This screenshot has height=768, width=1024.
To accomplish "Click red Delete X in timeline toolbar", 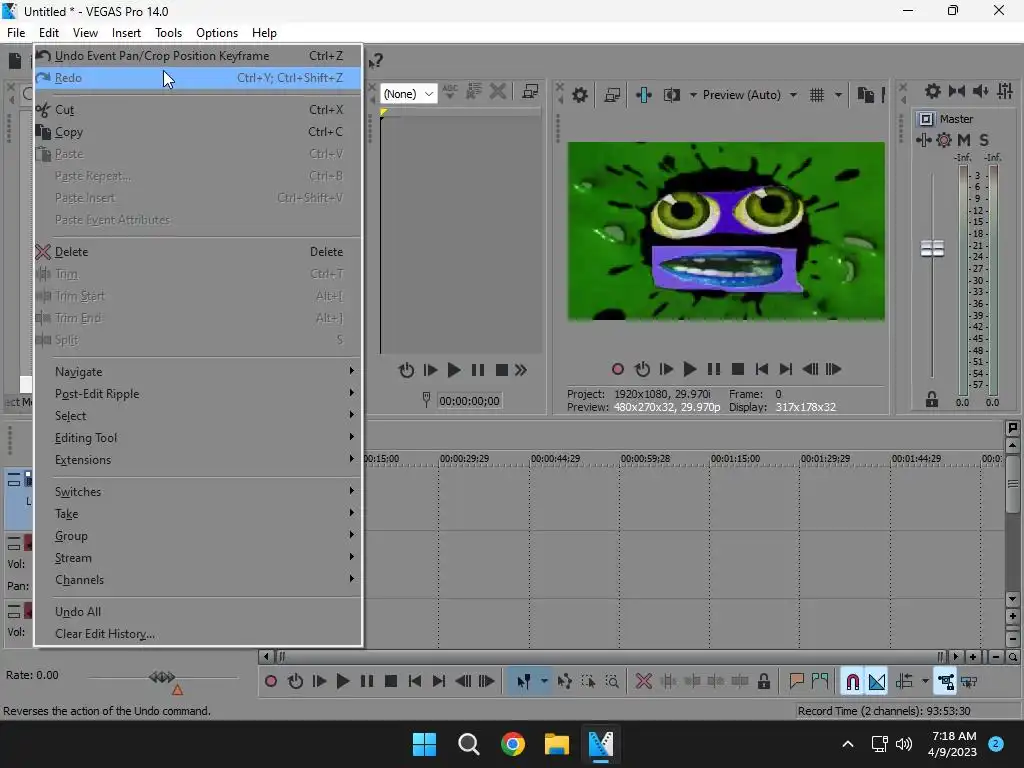I will 644,682.
